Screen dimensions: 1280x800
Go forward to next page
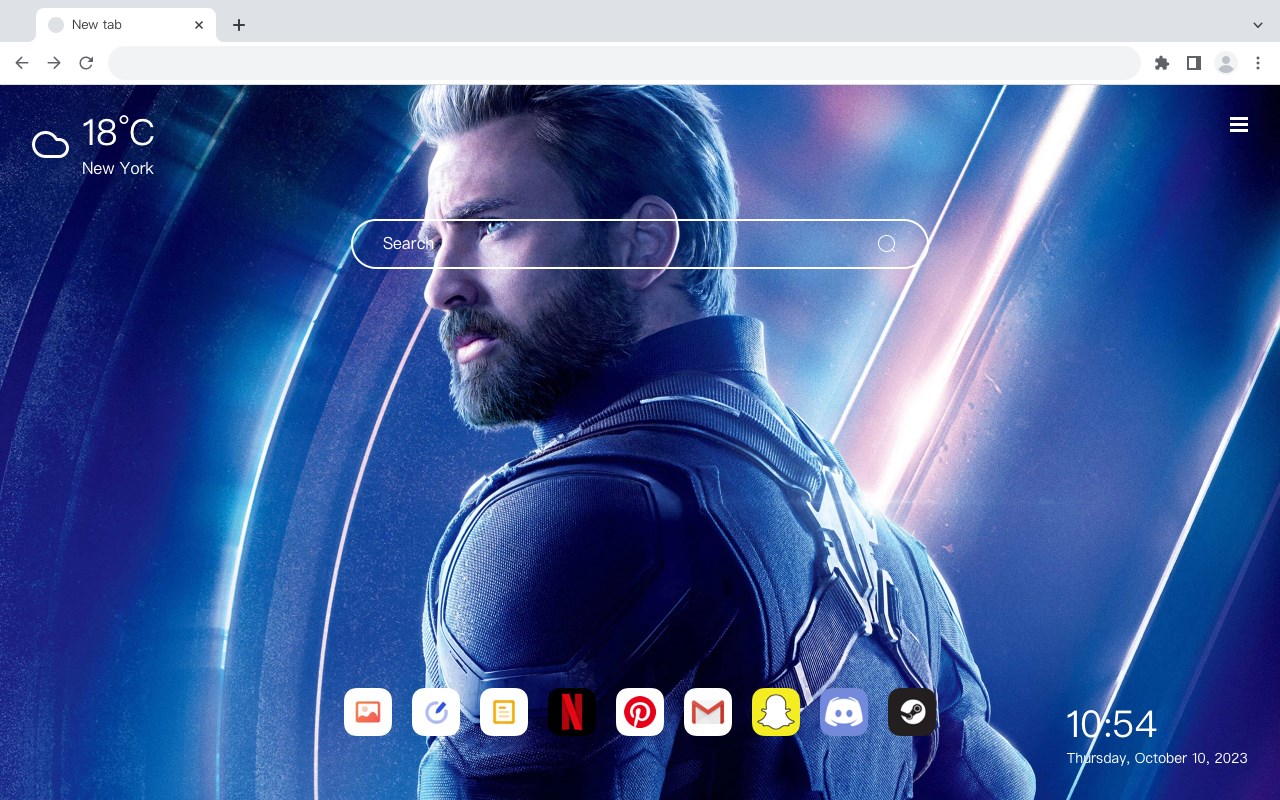[x=54, y=63]
